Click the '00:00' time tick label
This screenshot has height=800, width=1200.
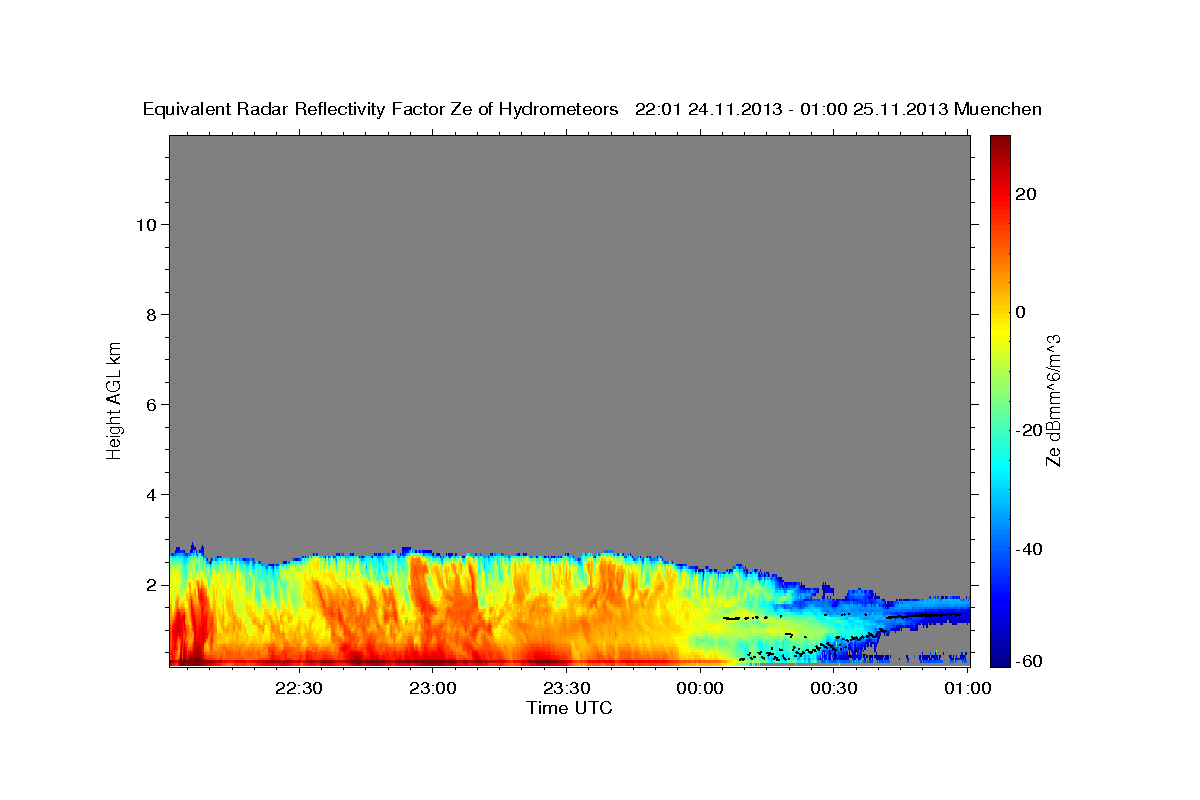tap(700, 689)
